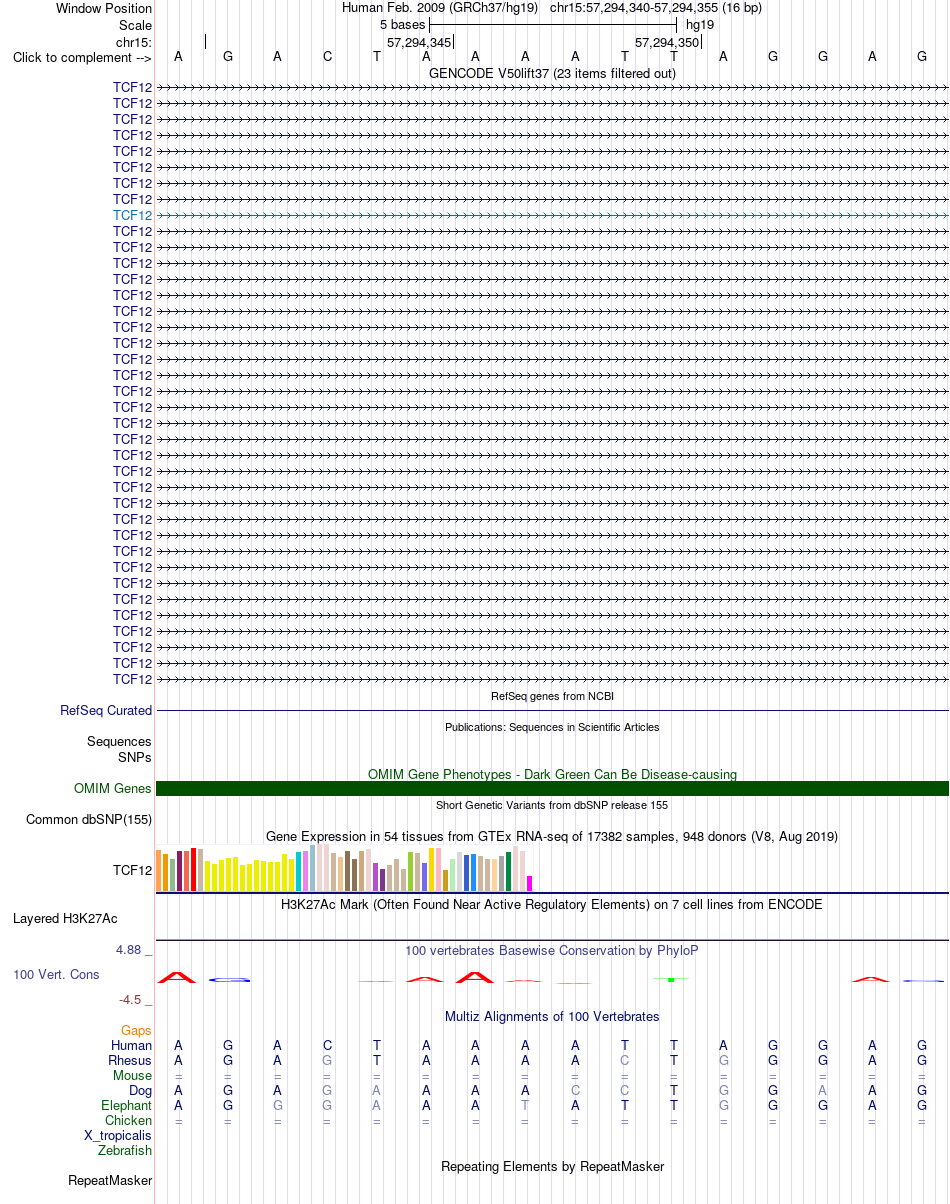Click the Layered H3K27Ac track label
The width and height of the screenshot is (950, 1204).
65,917
